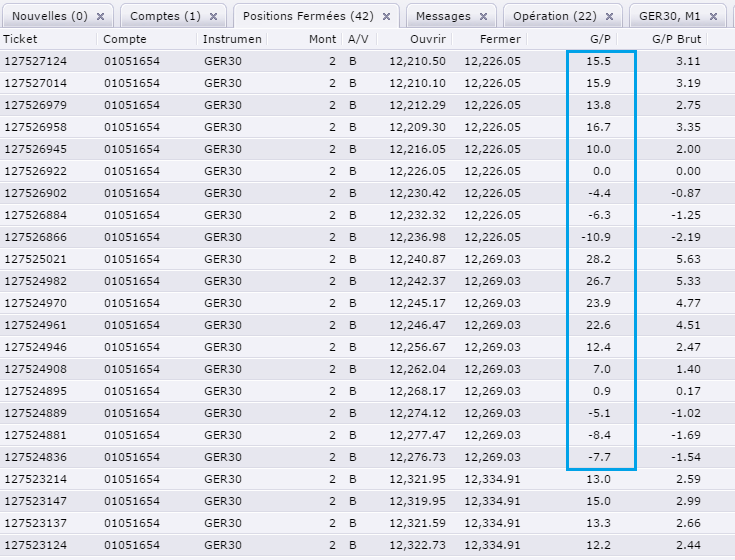Sort by the A/V column header
The width and height of the screenshot is (735, 560).
pos(358,39)
